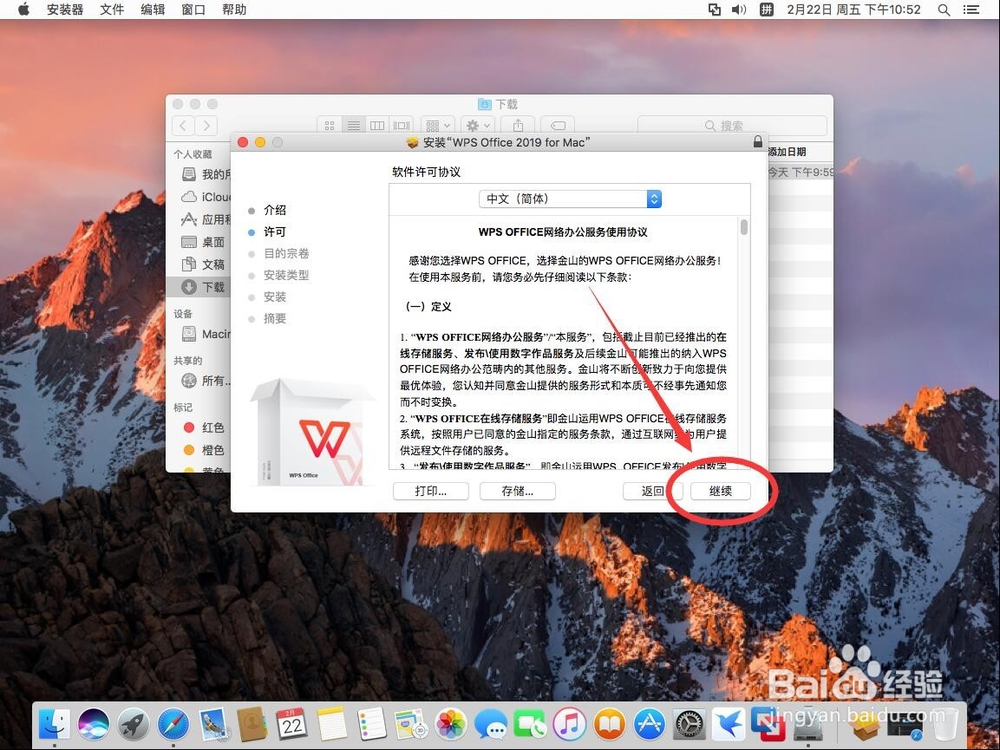Screen dimensions: 1000x750
Task: Switch Finder to icon view
Action: tap(329, 126)
